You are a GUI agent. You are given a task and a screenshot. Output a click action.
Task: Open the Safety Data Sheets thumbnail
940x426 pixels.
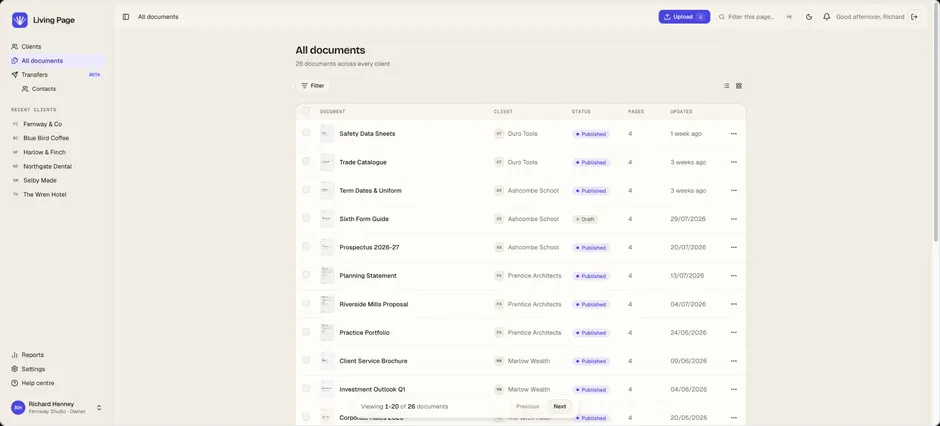(327, 134)
